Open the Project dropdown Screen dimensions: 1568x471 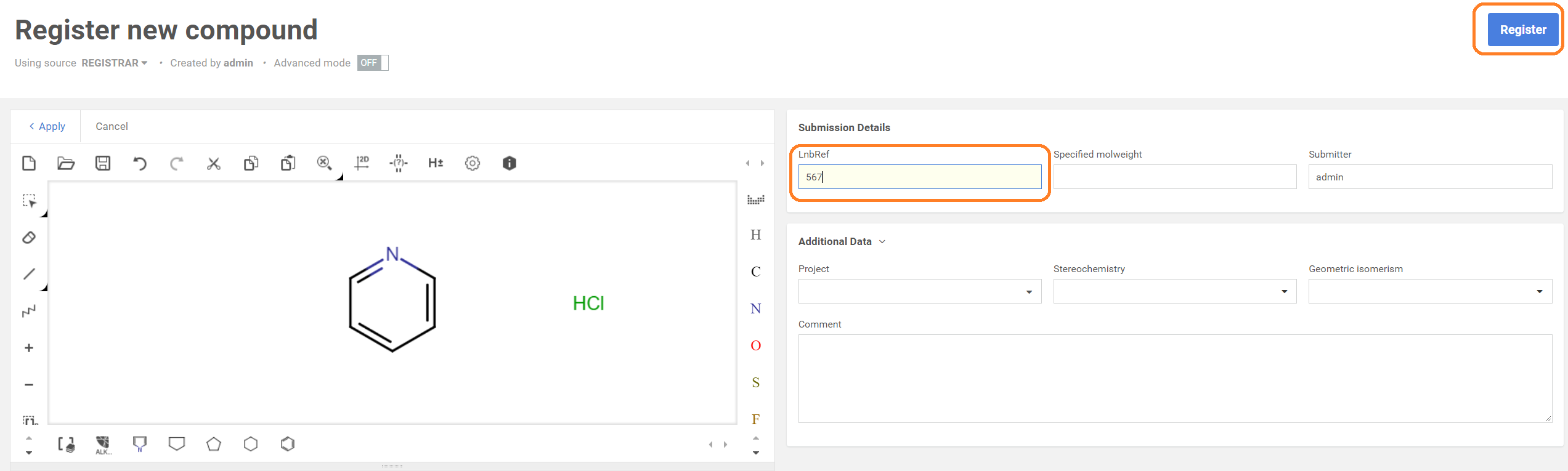click(x=919, y=291)
